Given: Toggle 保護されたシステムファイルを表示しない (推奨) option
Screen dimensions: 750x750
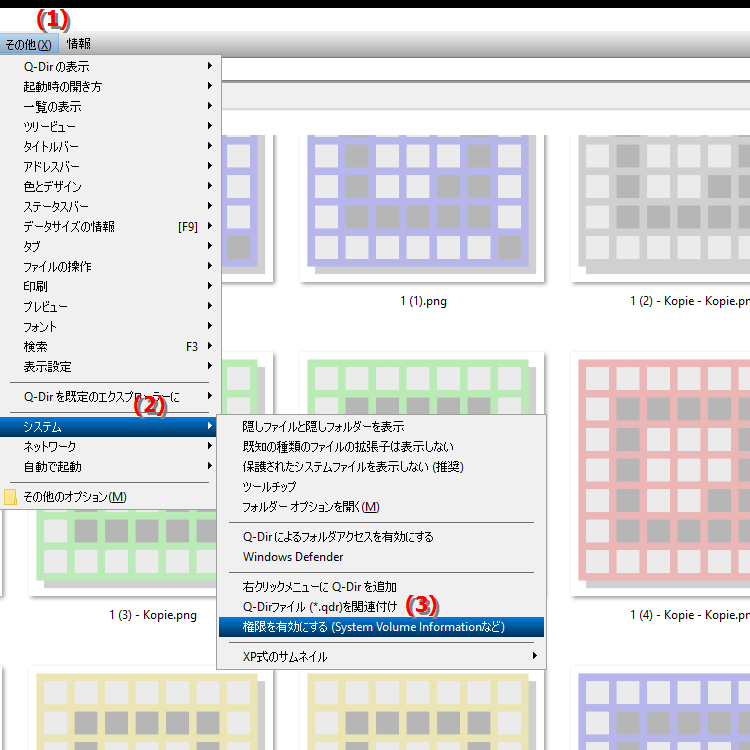Looking at the screenshot, I should coord(381,467).
